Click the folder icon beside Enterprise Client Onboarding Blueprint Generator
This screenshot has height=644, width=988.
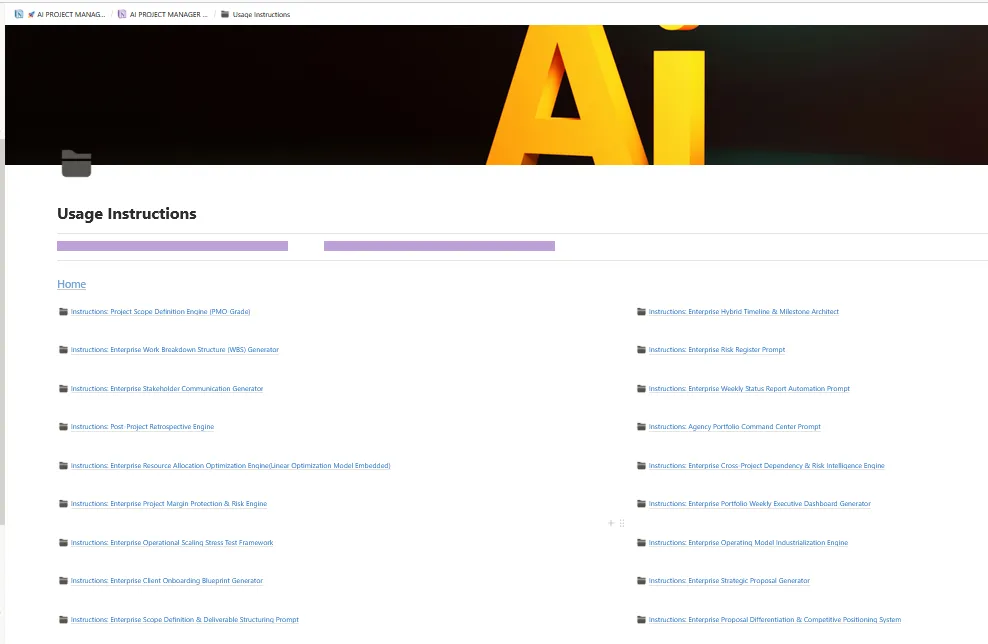click(x=63, y=580)
